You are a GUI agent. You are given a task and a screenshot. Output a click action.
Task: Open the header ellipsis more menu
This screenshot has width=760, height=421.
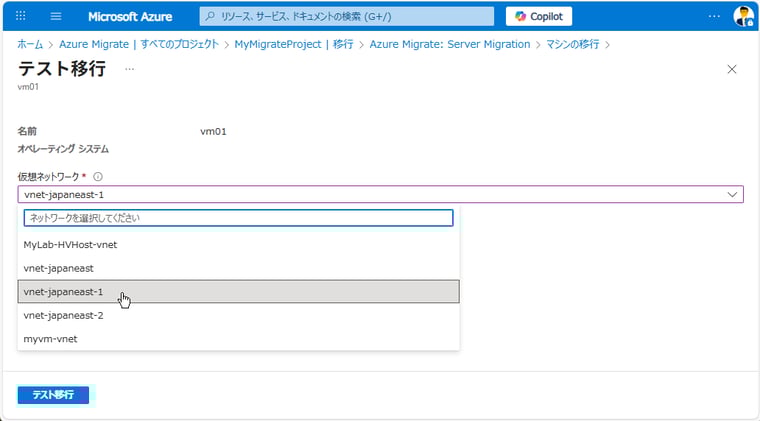point(714,16)
